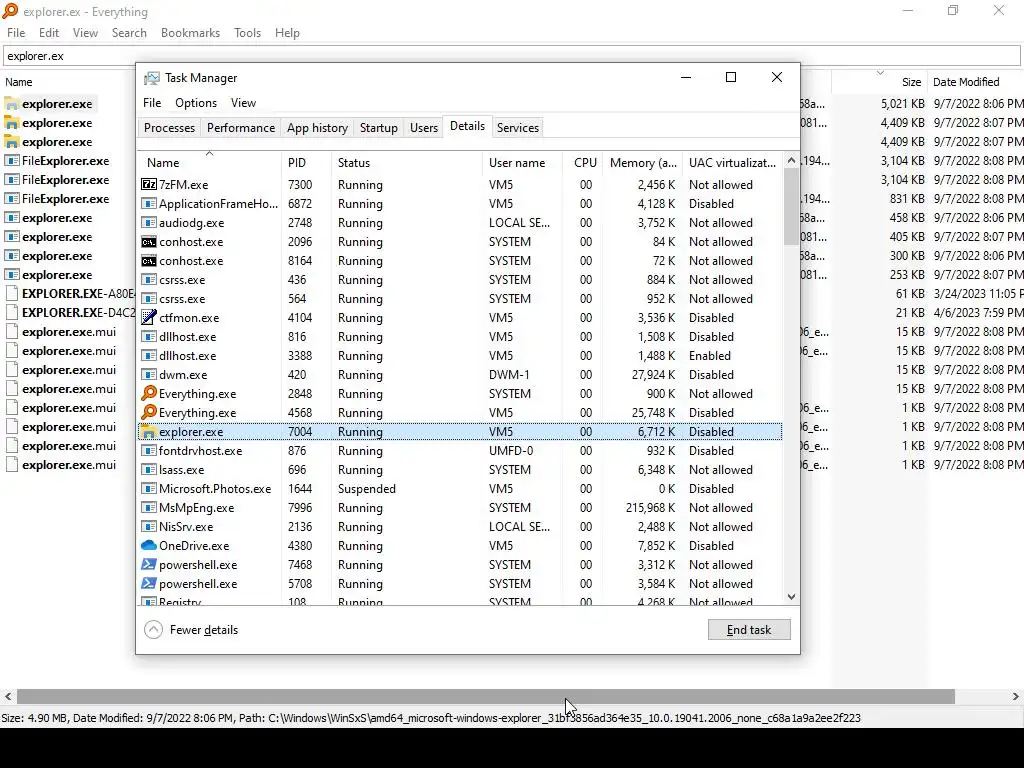The height and width of the screenshot is (768, 1024).
Task: Click the conhost.exe console icon, PID 2096
Action: pos(149,242)
